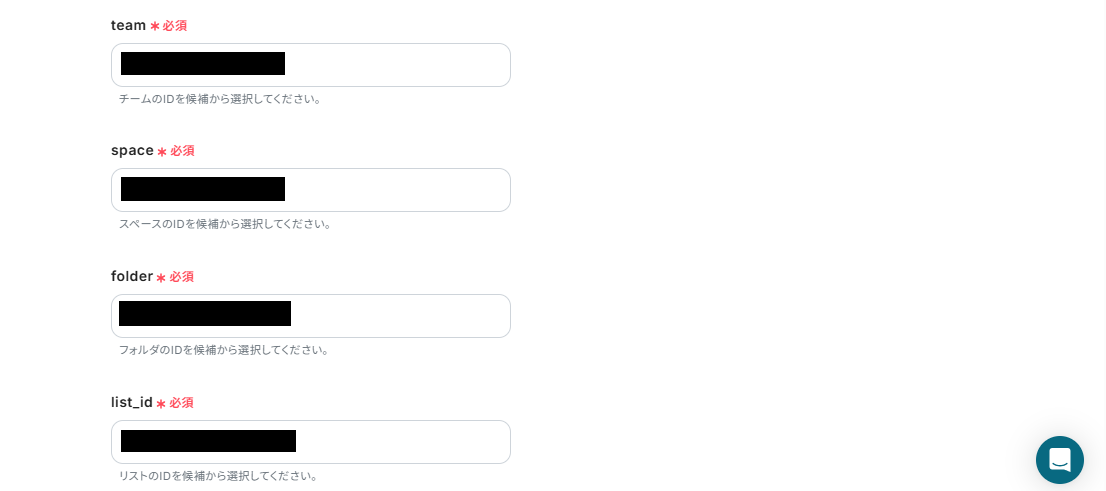Screen dimensions: 1106x491
Task: Select the "folder" field label
Action: (131, 276)
